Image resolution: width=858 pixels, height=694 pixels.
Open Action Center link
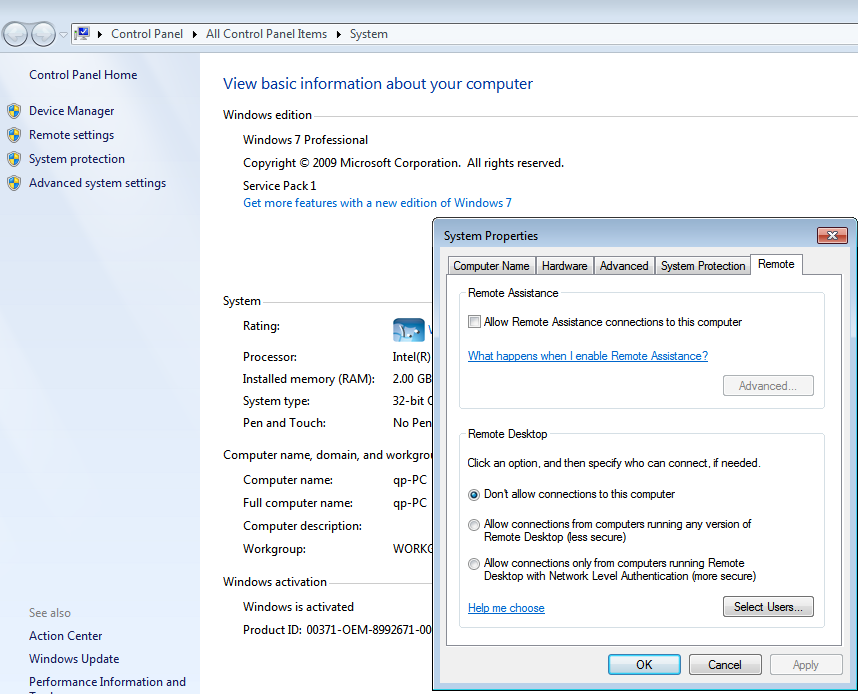66,635
